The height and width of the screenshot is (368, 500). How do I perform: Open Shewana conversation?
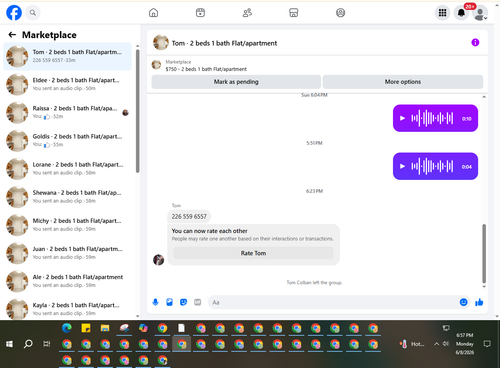pyautogui.click(x=67, y=197)
